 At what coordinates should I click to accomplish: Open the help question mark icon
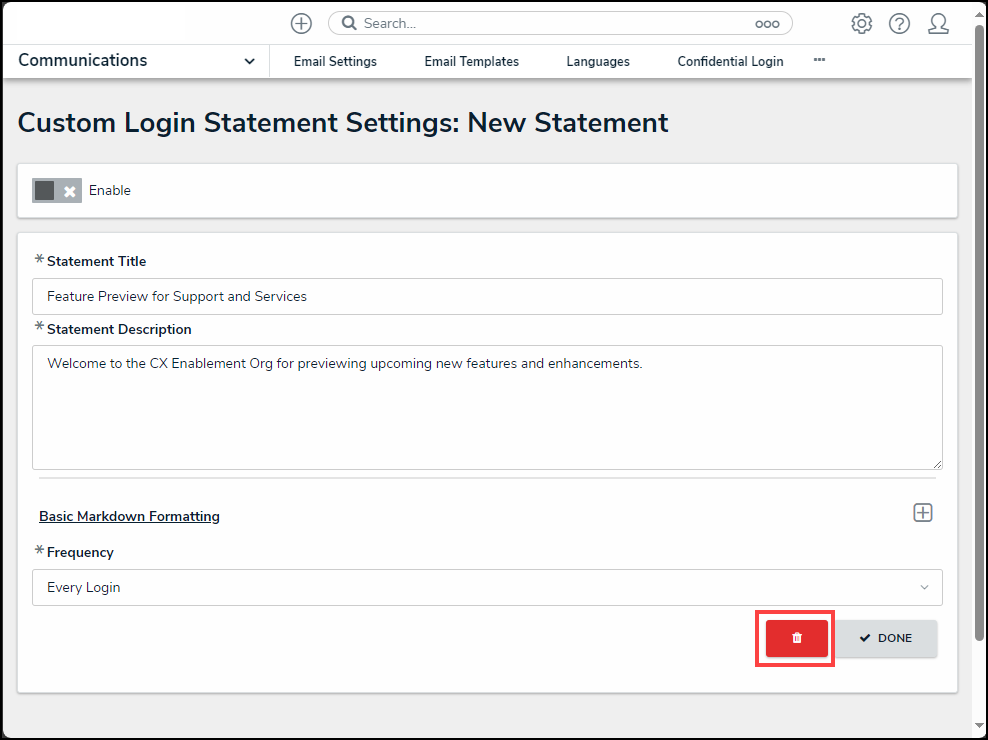coord(899,23)
